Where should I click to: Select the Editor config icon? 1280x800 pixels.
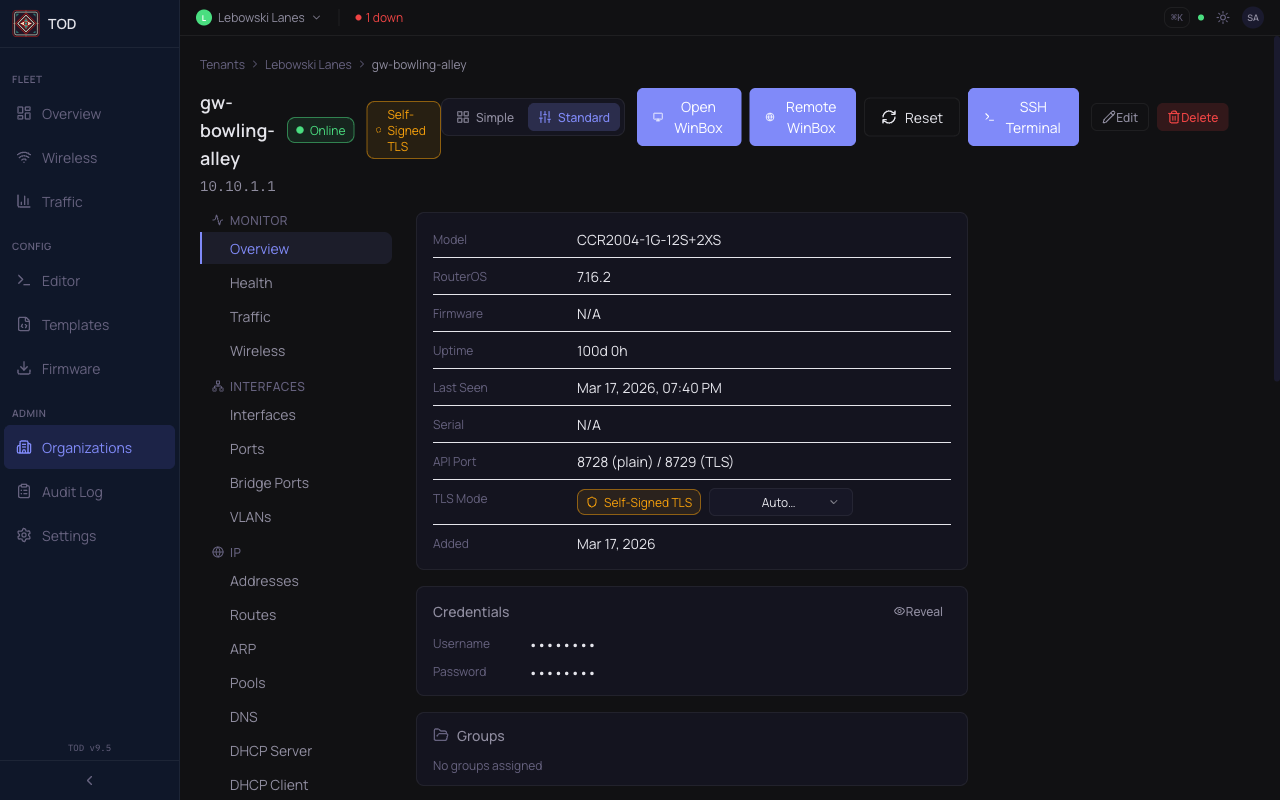point(24,281)
